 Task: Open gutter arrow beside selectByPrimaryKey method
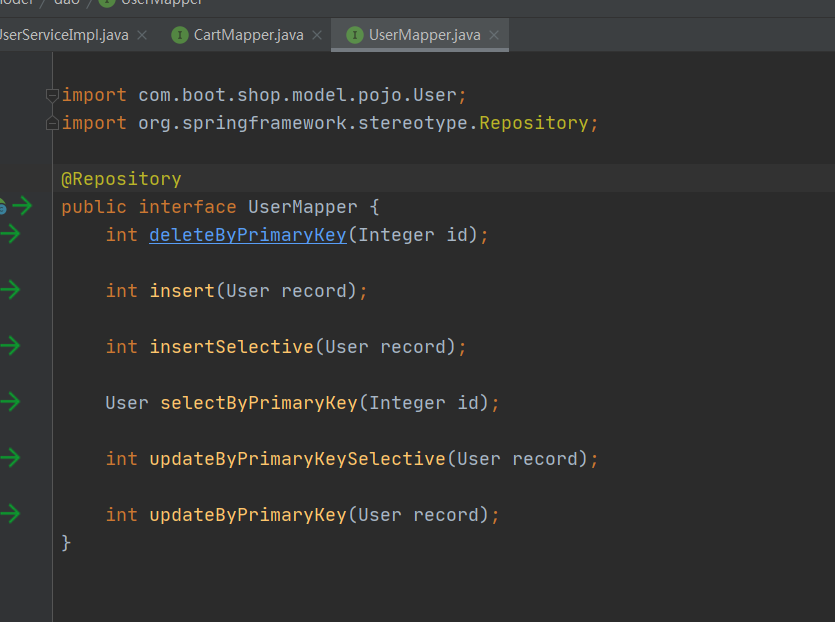click(10, 402)
